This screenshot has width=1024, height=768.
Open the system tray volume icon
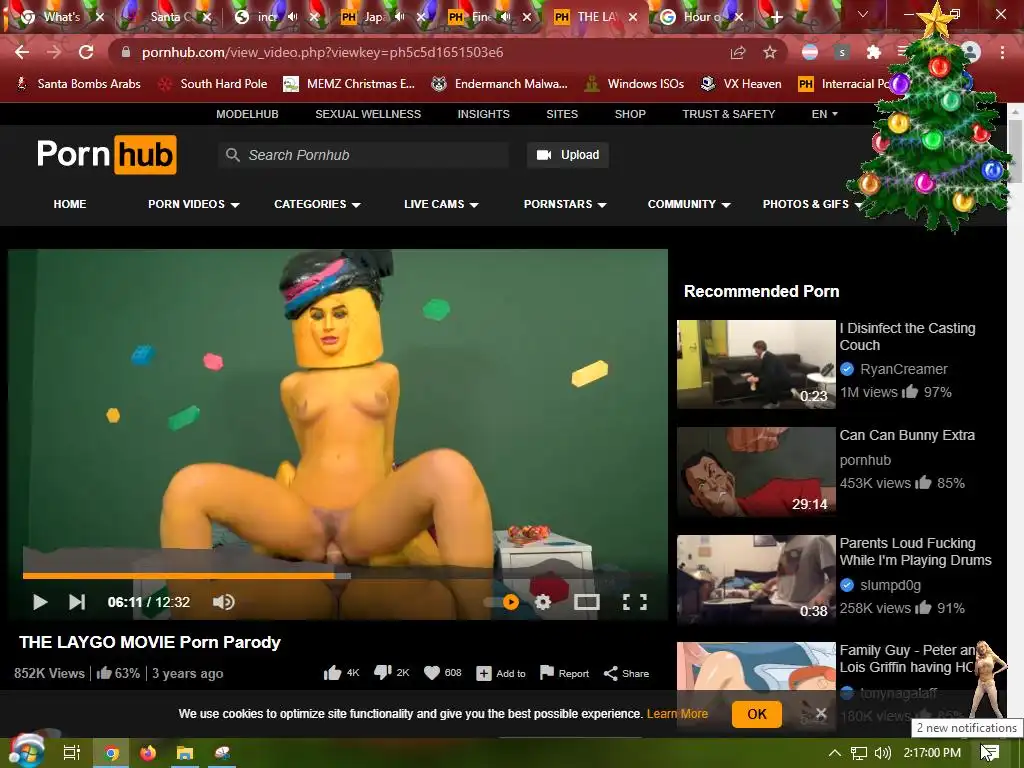click(x=882, y=753)
